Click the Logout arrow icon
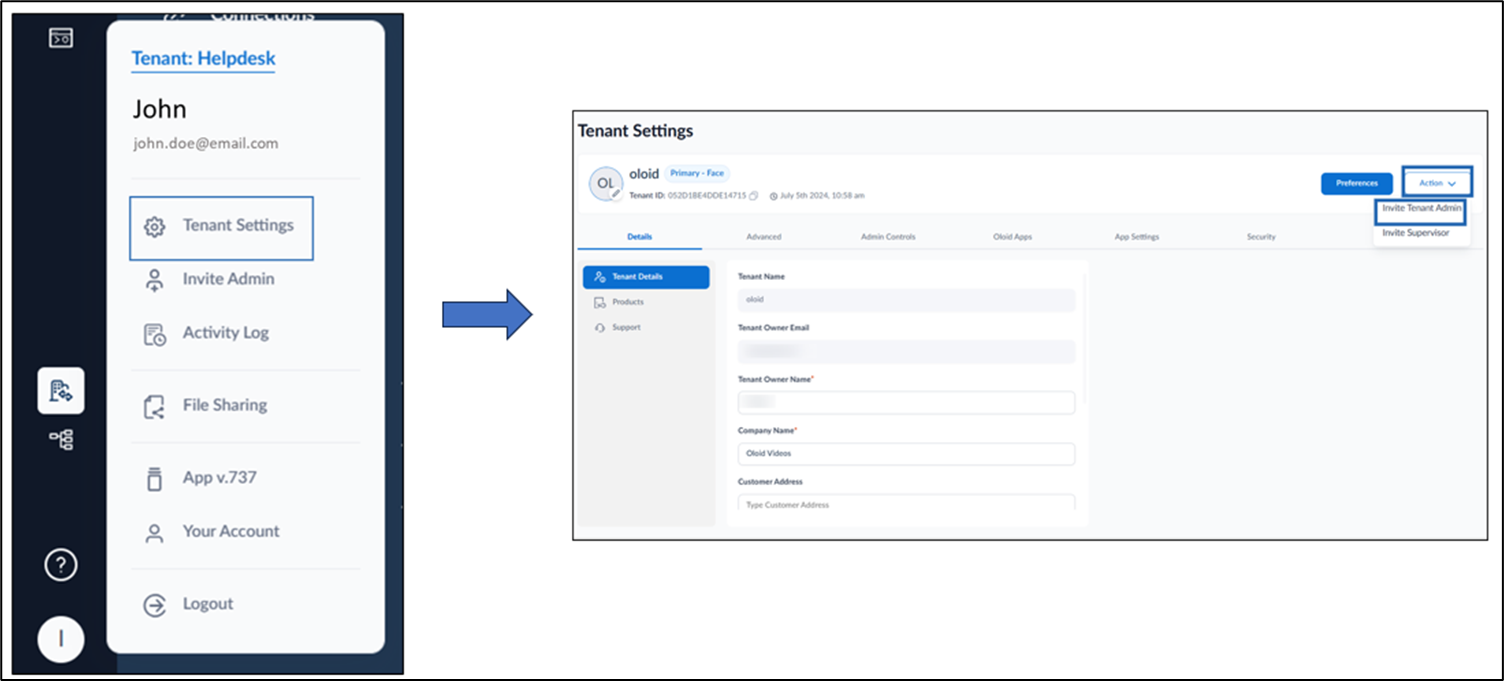This screenshot has width=1504, height=681. click(x=154, y=605)
